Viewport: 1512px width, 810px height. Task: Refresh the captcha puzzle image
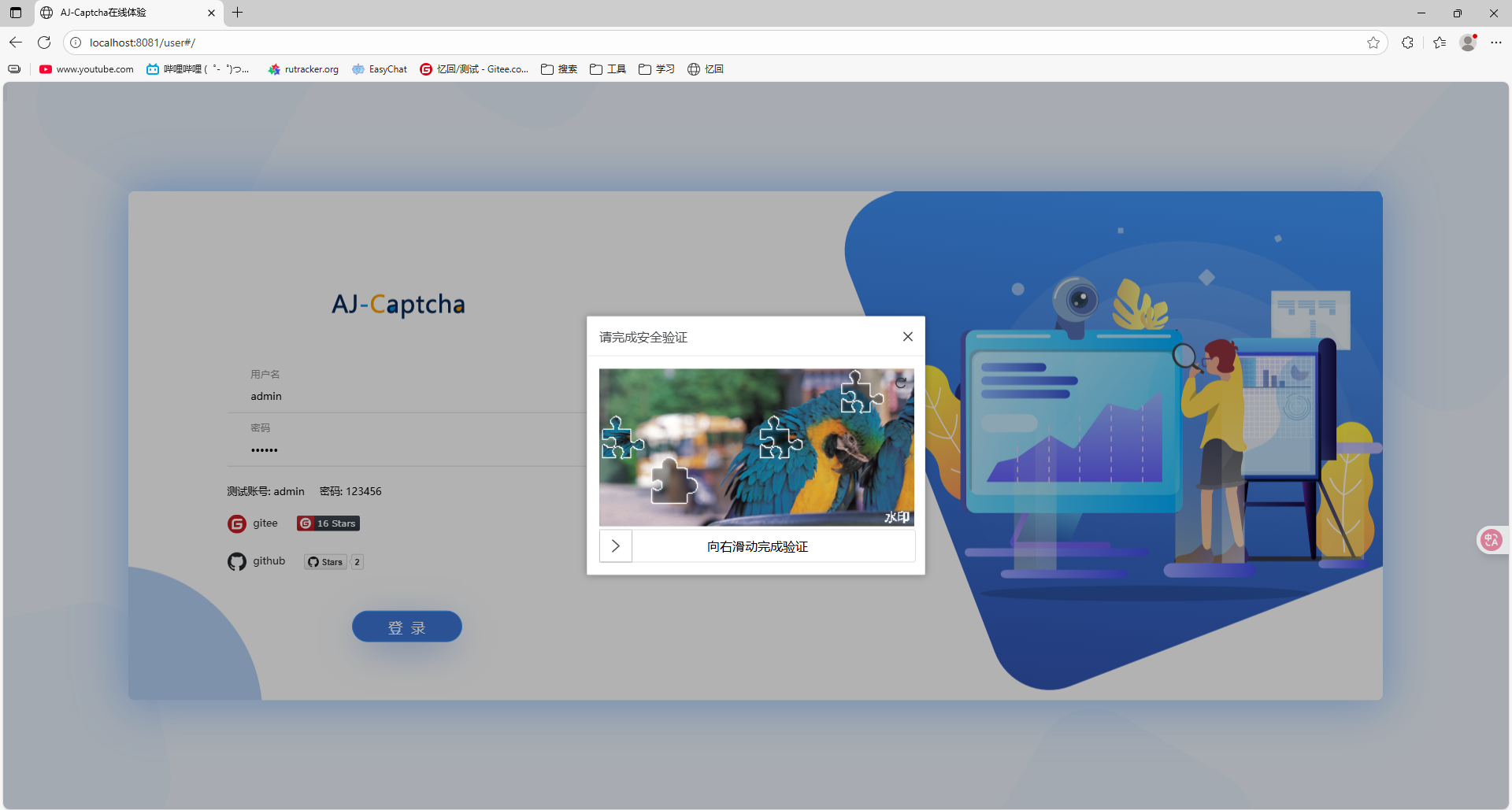(x=901, y=383)
